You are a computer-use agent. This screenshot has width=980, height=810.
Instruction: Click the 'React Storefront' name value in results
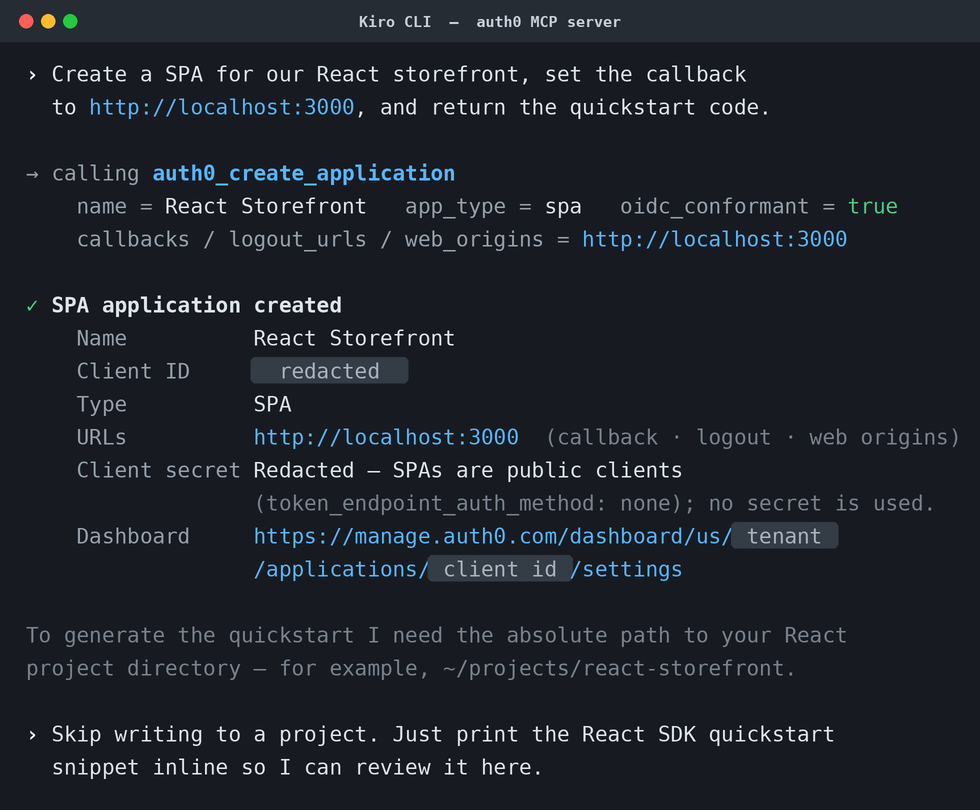tap(354, 338)
